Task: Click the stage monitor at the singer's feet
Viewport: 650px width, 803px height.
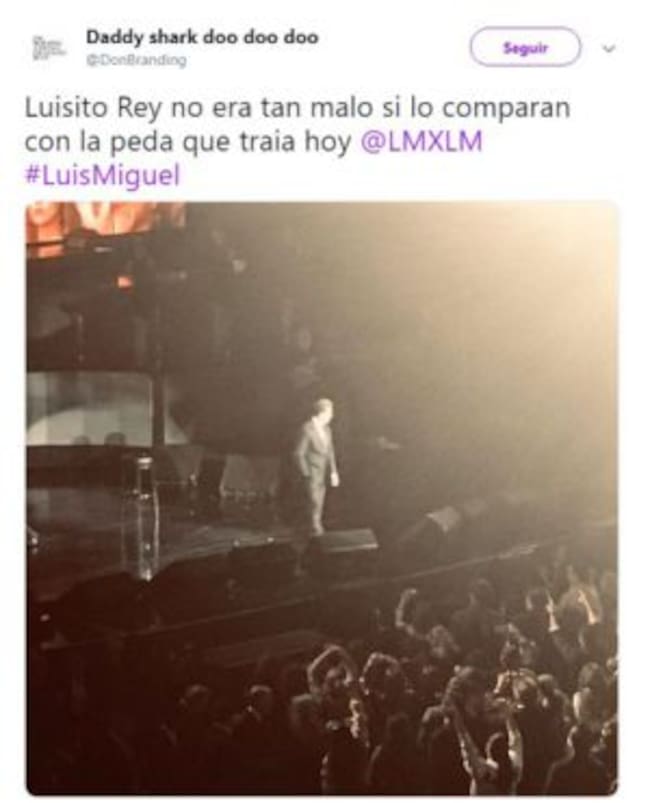Action: (342, 540)
